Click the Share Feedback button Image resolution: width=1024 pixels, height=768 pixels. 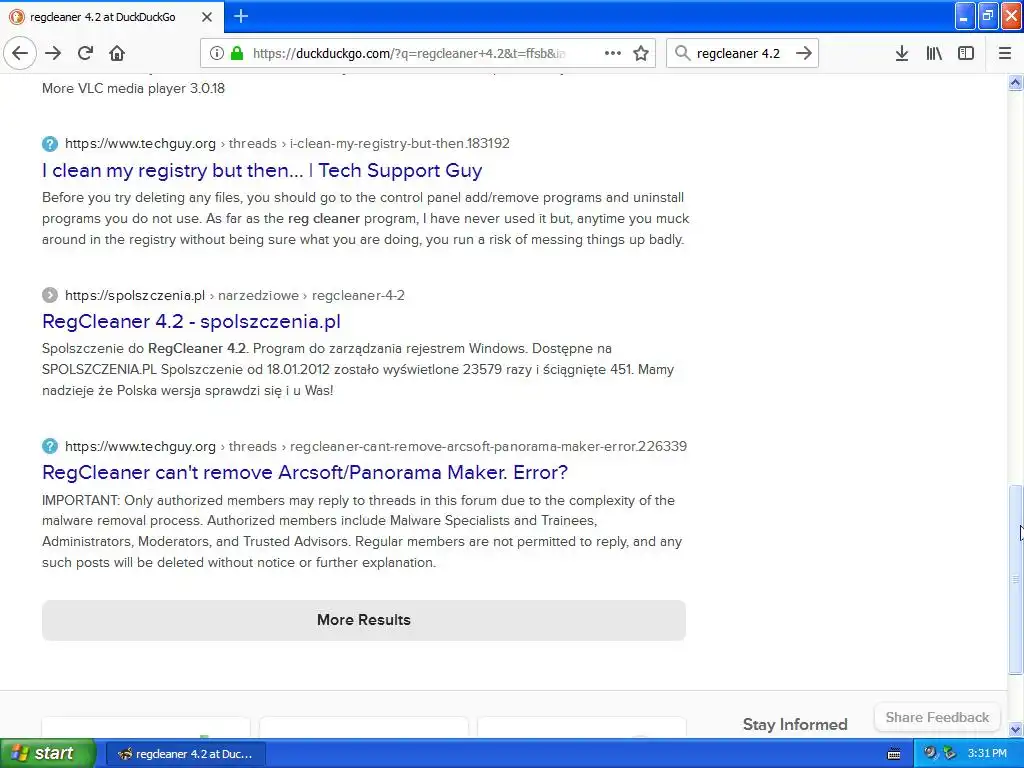937,717
